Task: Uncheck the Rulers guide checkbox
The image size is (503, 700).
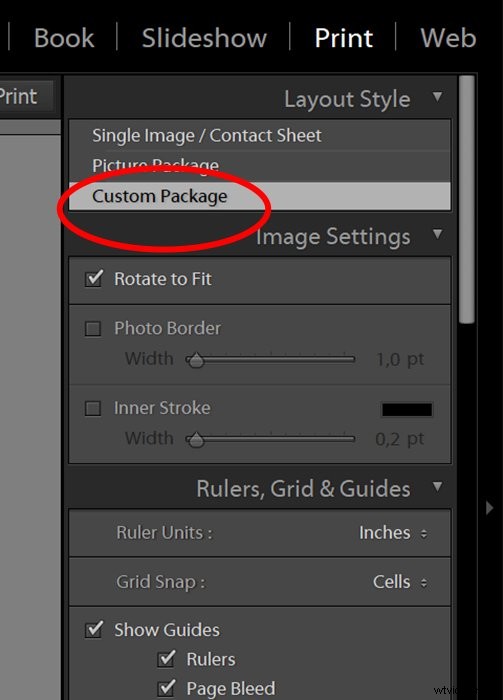Action: [166, 658]
